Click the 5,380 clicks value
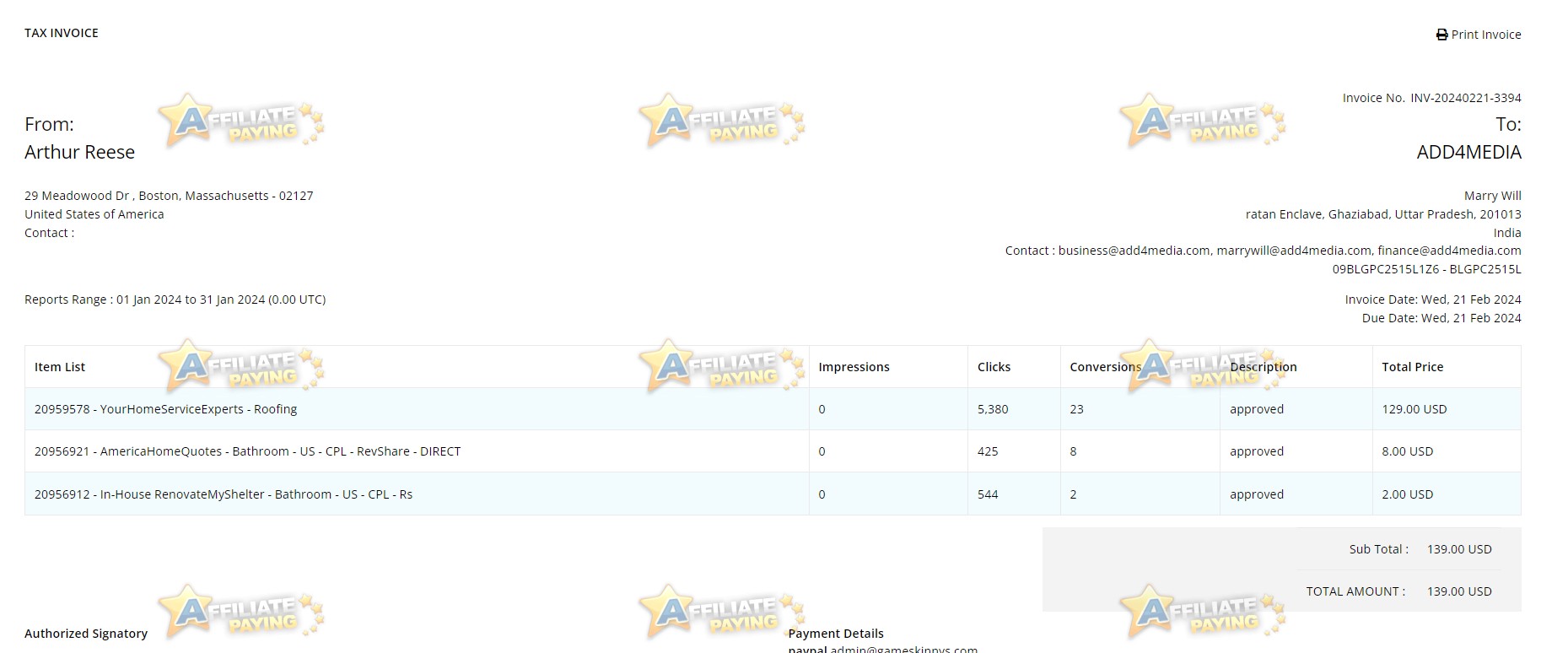The height and width of the screenshot is (653, 1568). [x=993, y=409]
